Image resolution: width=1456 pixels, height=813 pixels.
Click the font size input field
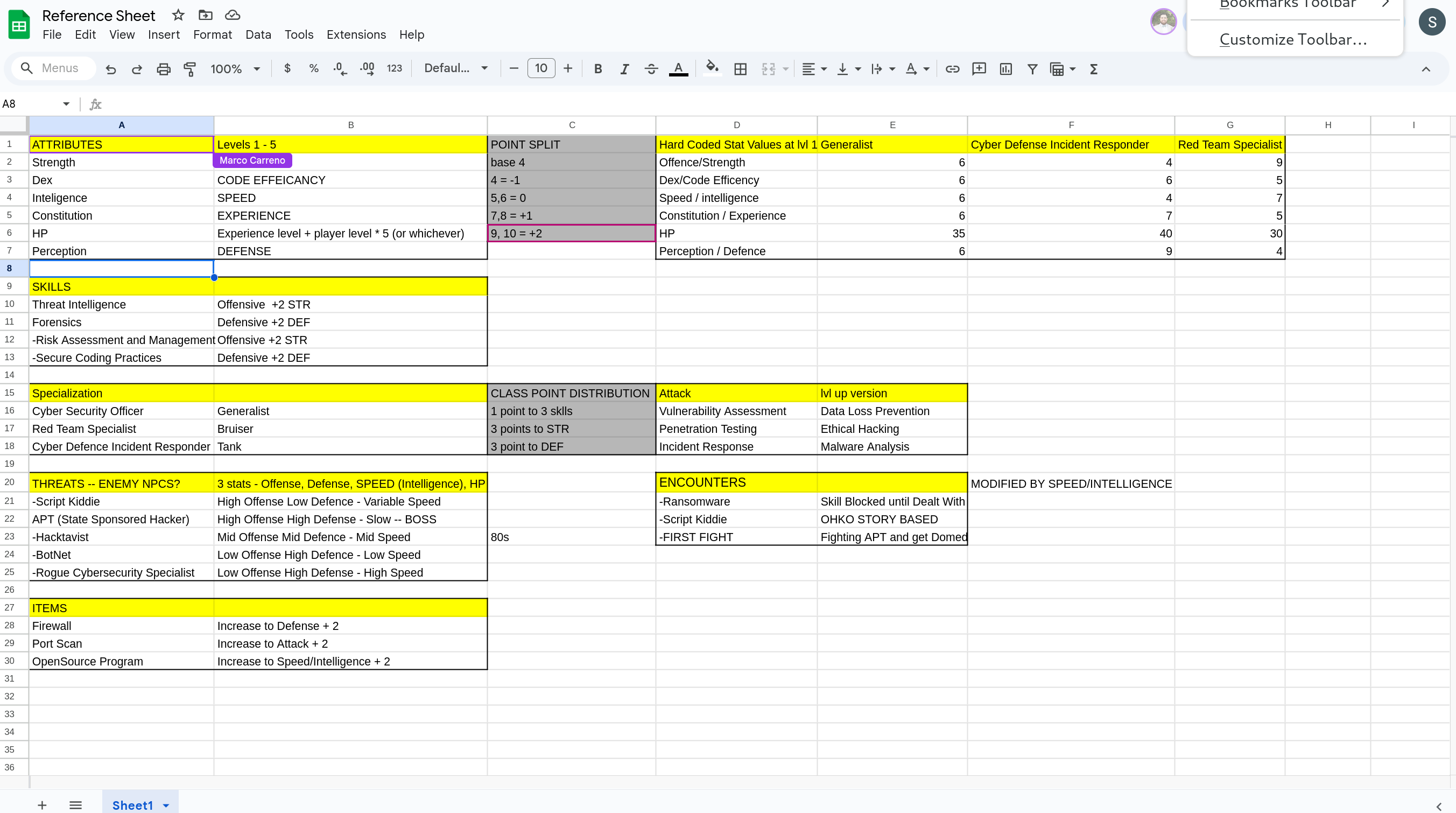pos(540,68)
